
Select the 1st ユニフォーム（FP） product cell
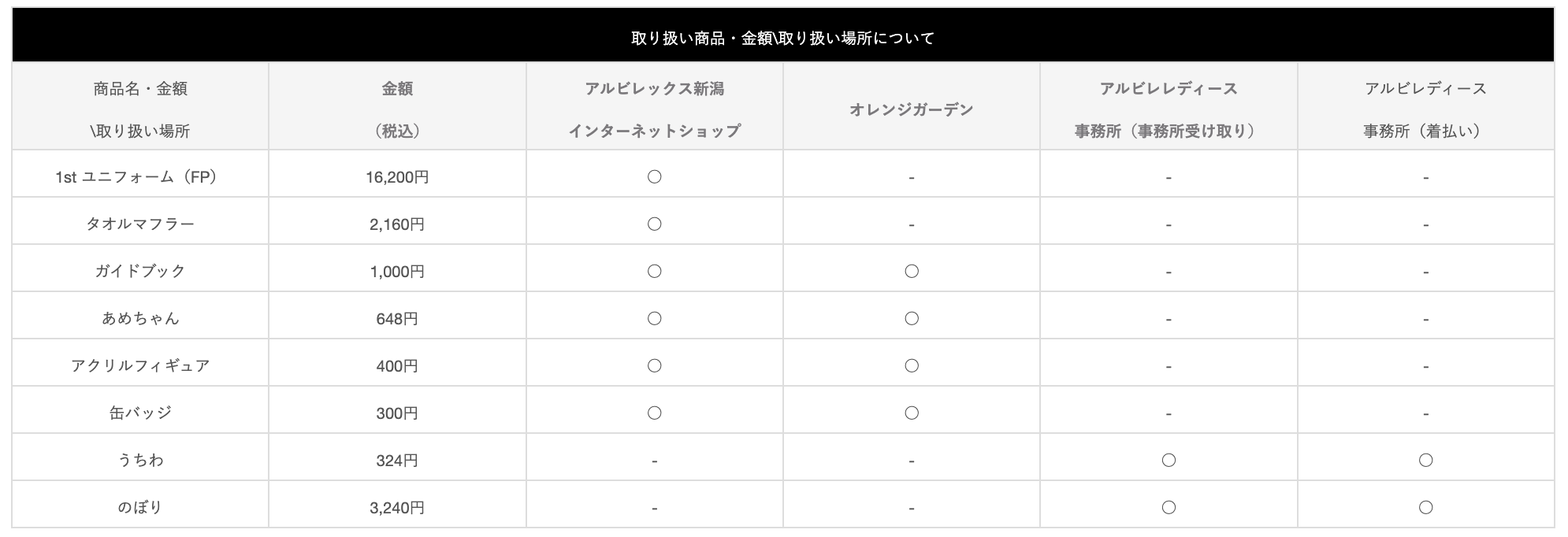pos(140,176)
